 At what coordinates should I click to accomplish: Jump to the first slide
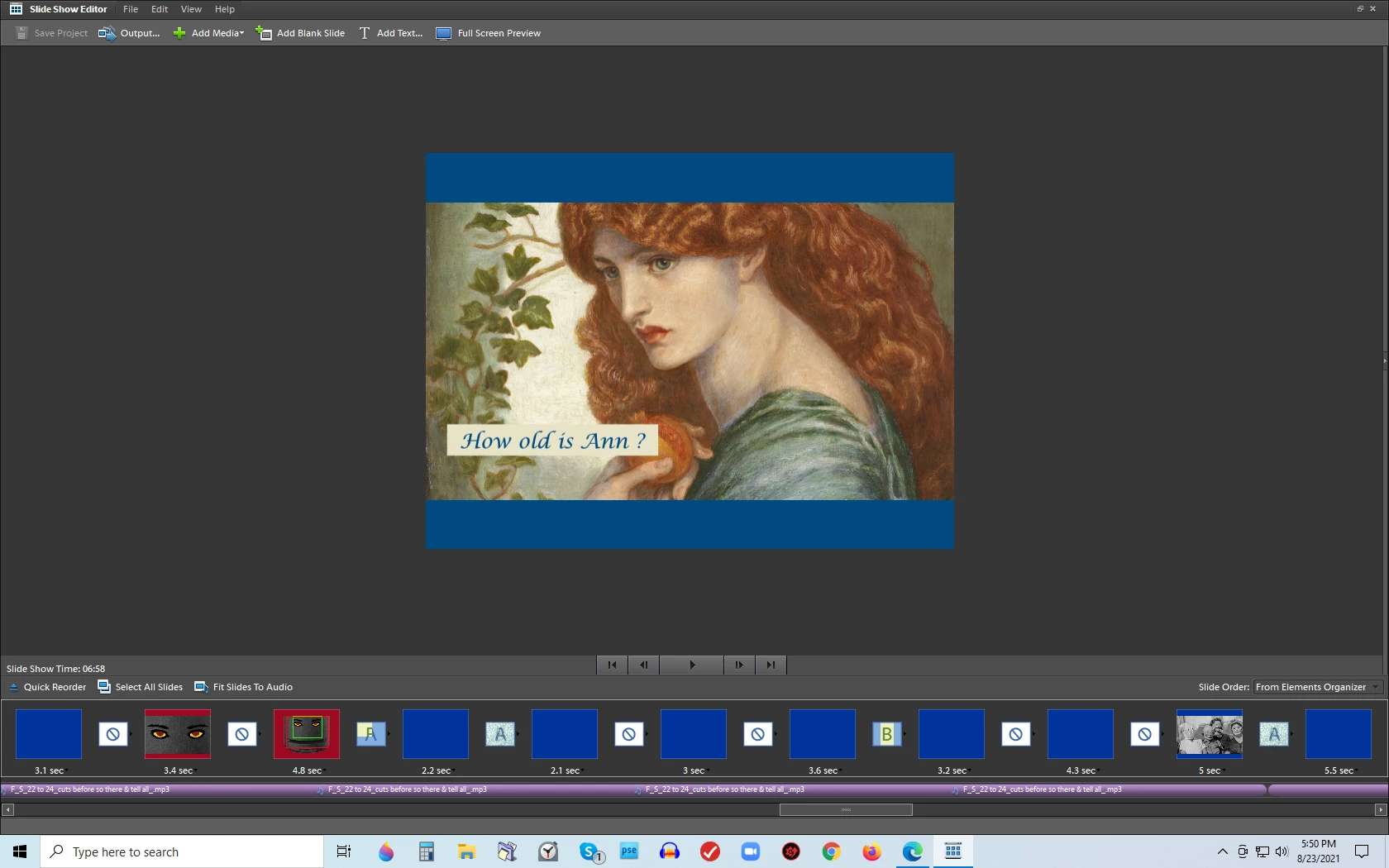click(x=612, y=665)
